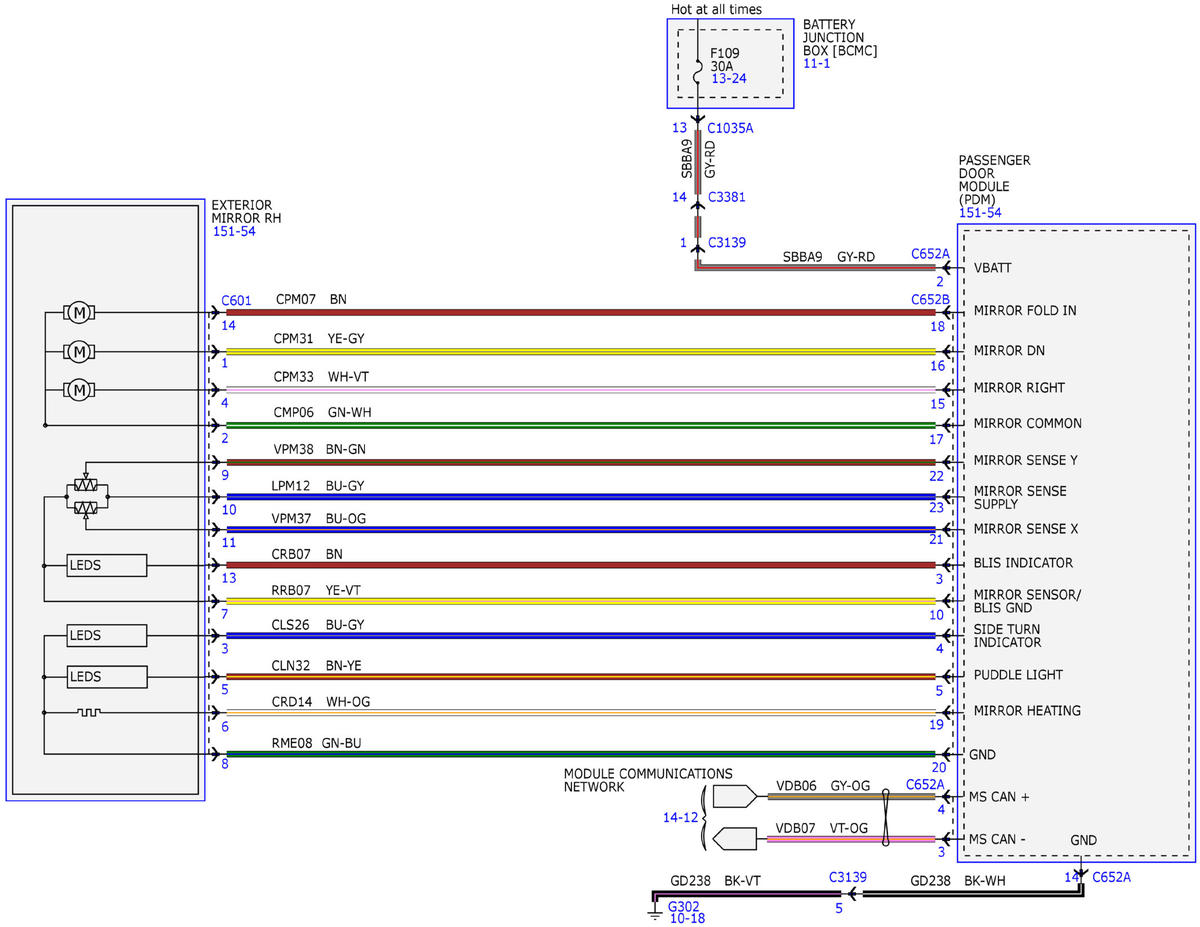
Task: Select the top mirror fold motor symbol
Action: 78,313
